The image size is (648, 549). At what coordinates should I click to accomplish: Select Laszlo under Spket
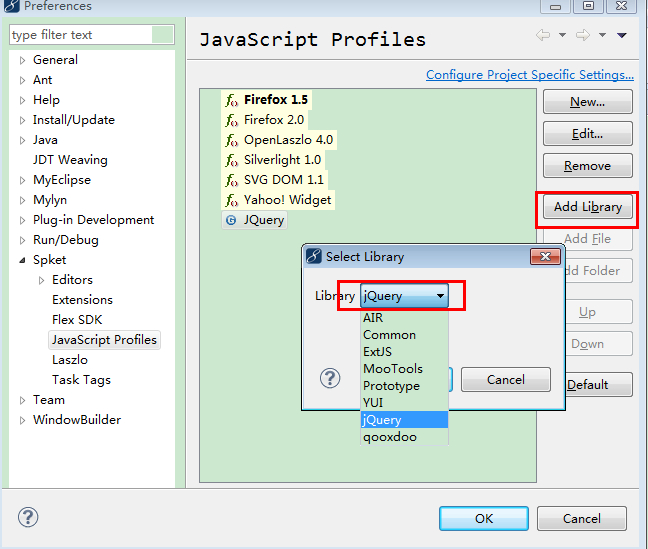[x=70, y=360]
